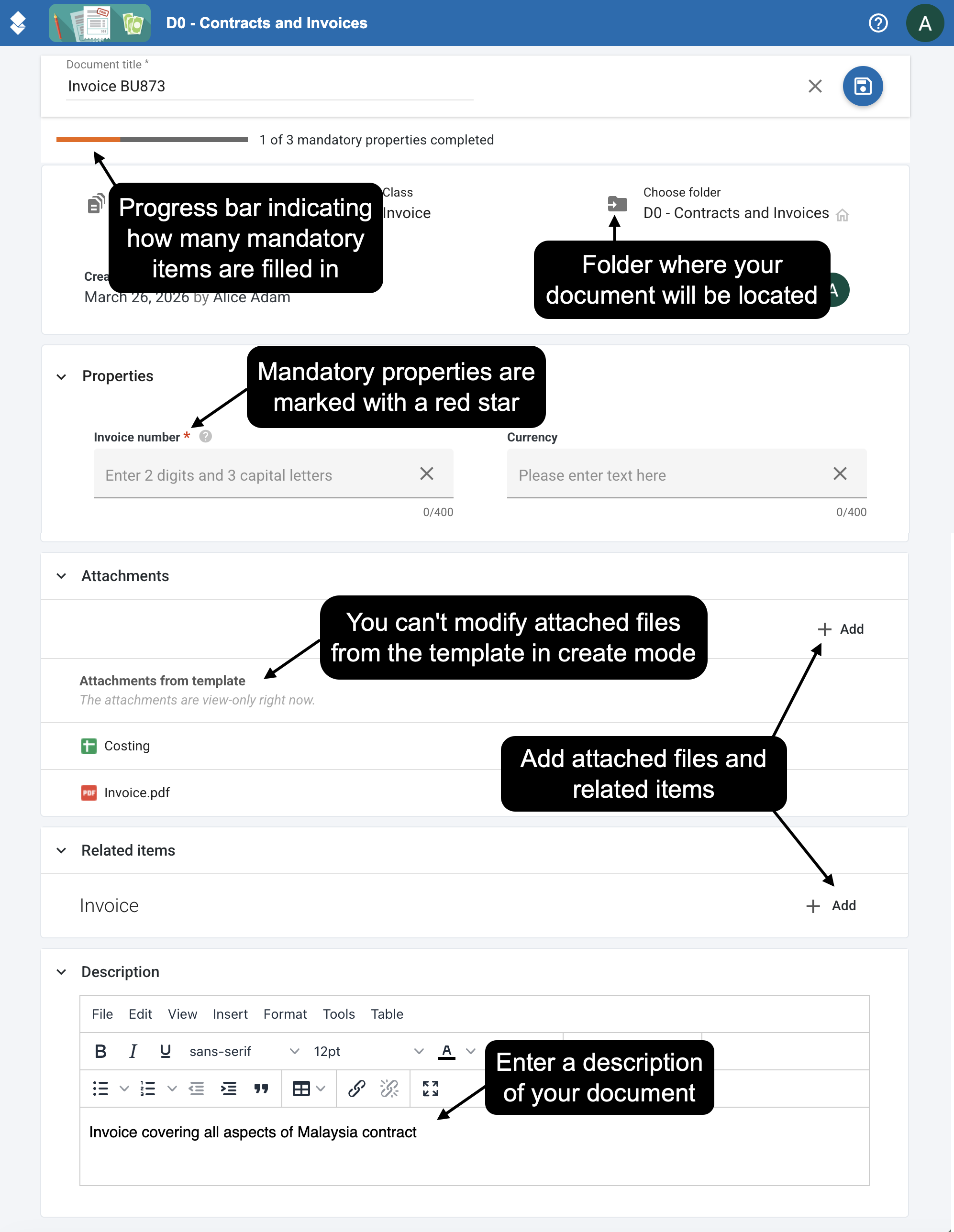Click the increase indent icon

pyautogui.click(x=229, y=1088)
